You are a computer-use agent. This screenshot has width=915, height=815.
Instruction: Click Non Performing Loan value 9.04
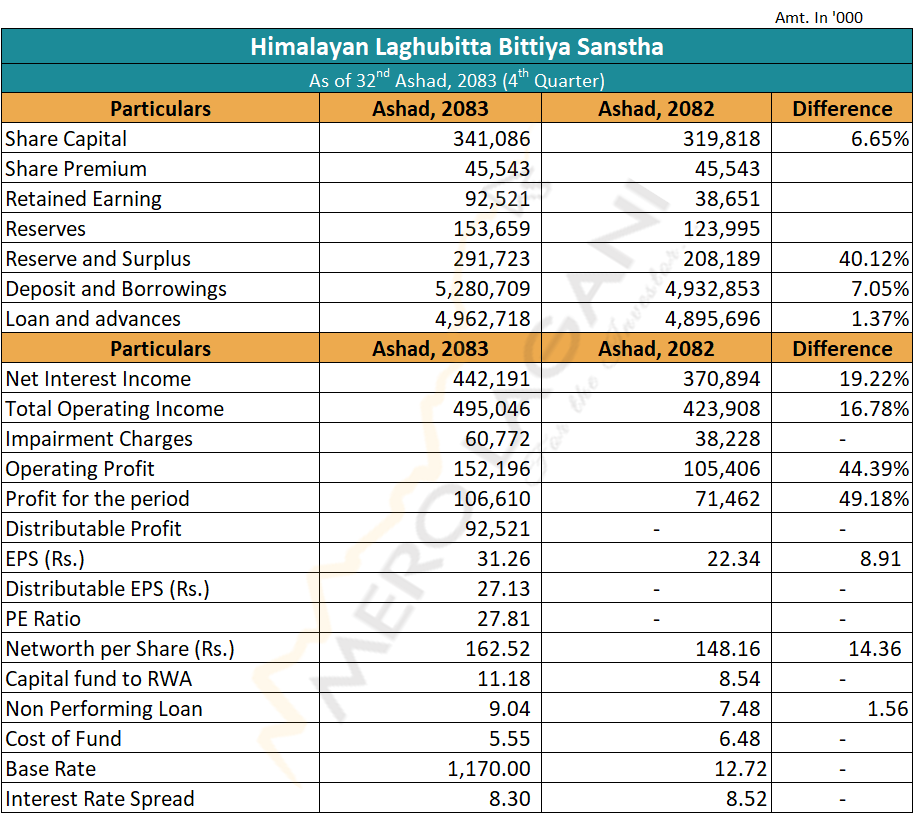point(509,709)
